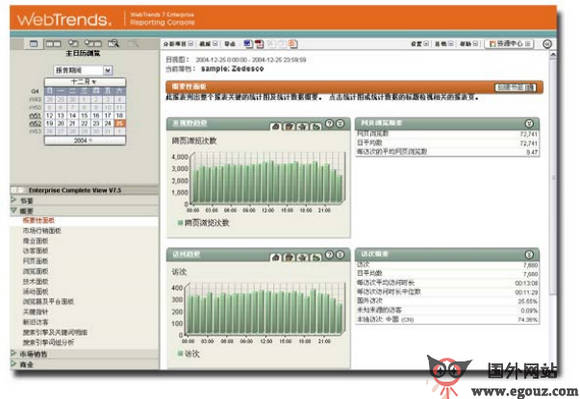Open 关键指针 in the report tree
580x399 pixels.
[x=36, y=312]
